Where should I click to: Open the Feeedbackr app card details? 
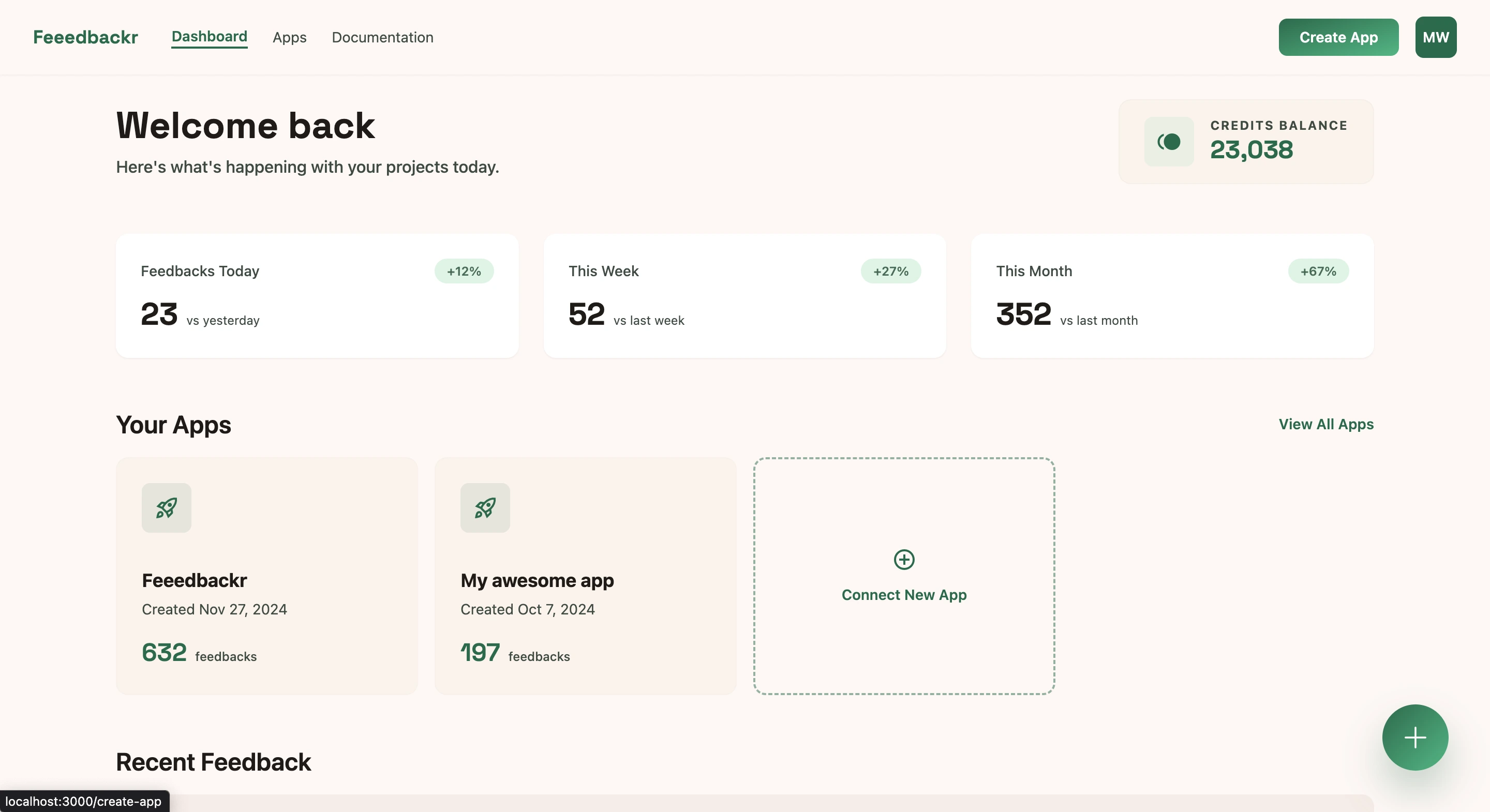266,578
